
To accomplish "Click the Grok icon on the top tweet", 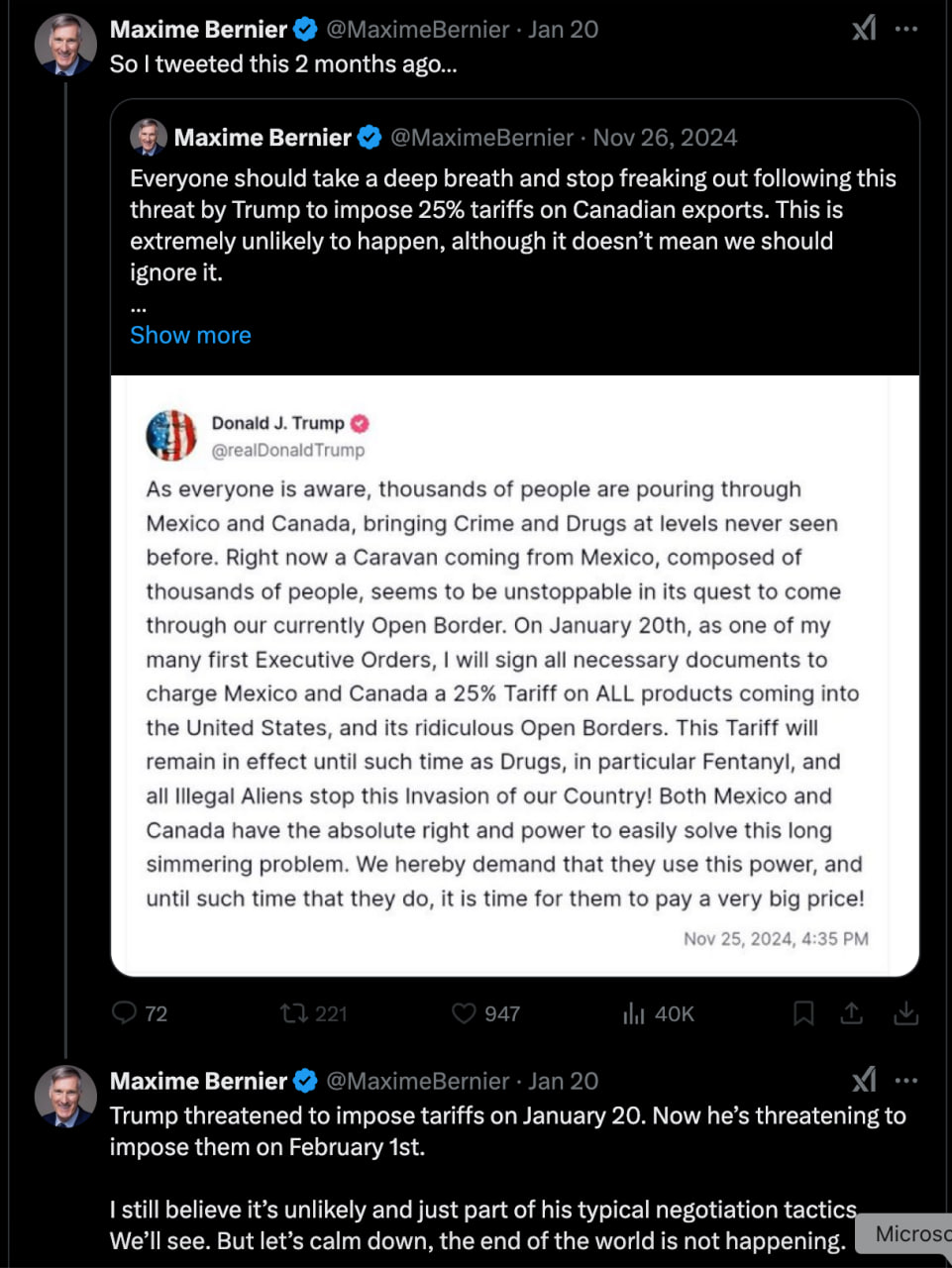I will 864,29.
